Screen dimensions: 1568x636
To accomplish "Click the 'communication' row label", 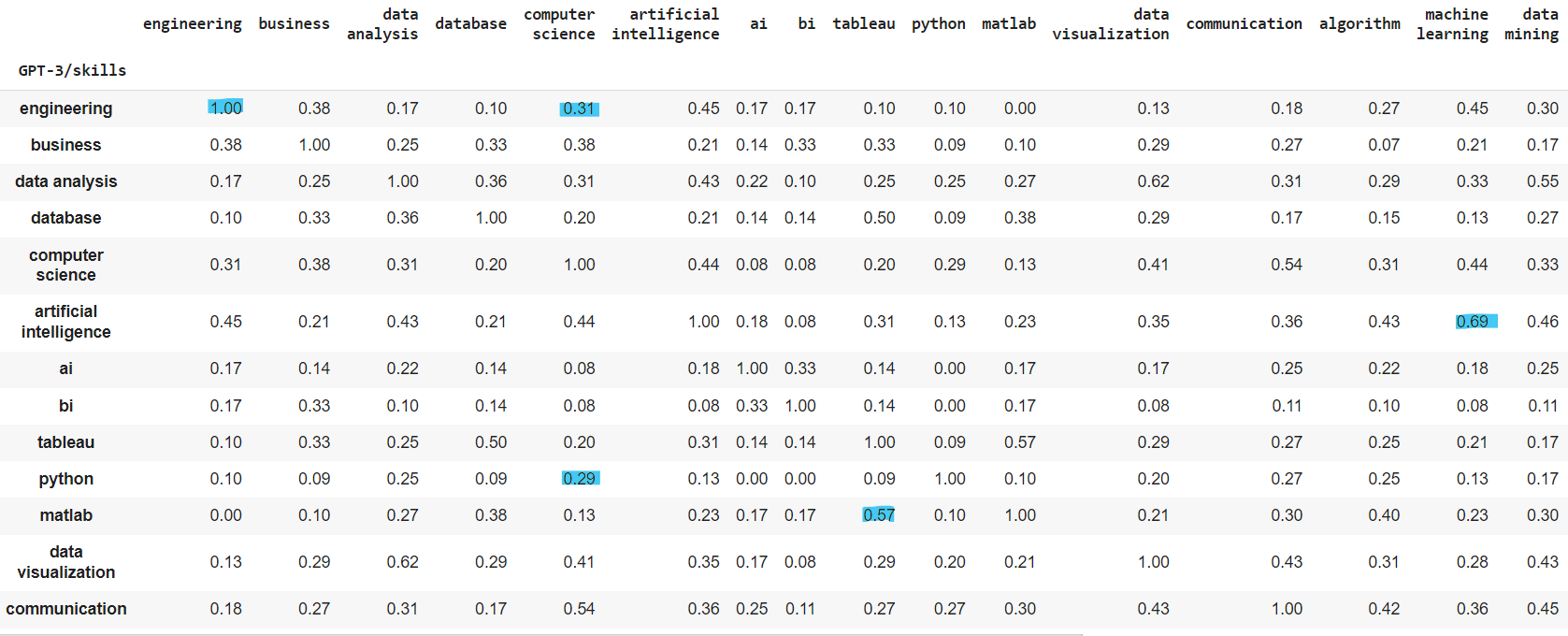I will click(65, 609).
